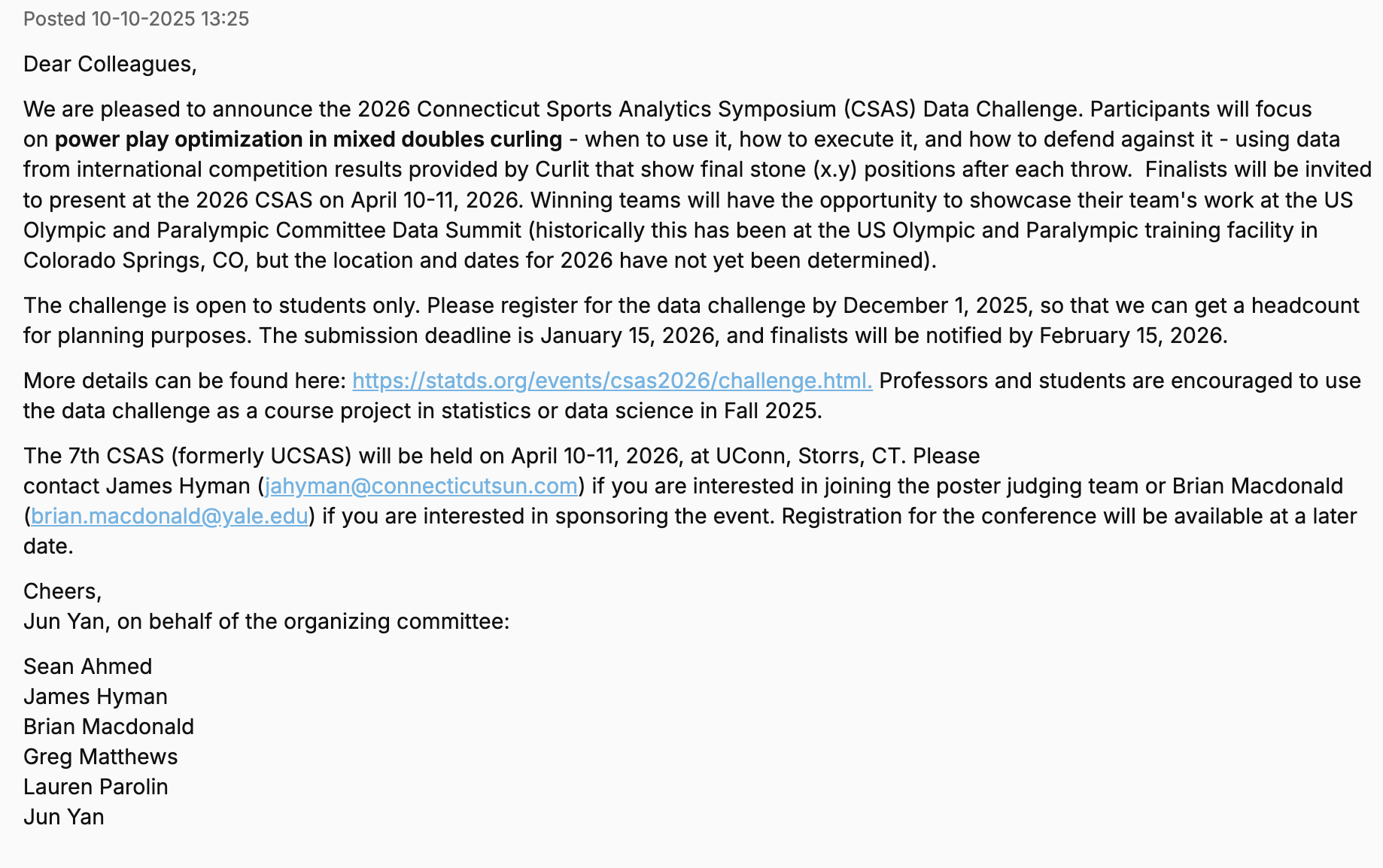Click the 'More details can be found here:' text

coord(184,381)
